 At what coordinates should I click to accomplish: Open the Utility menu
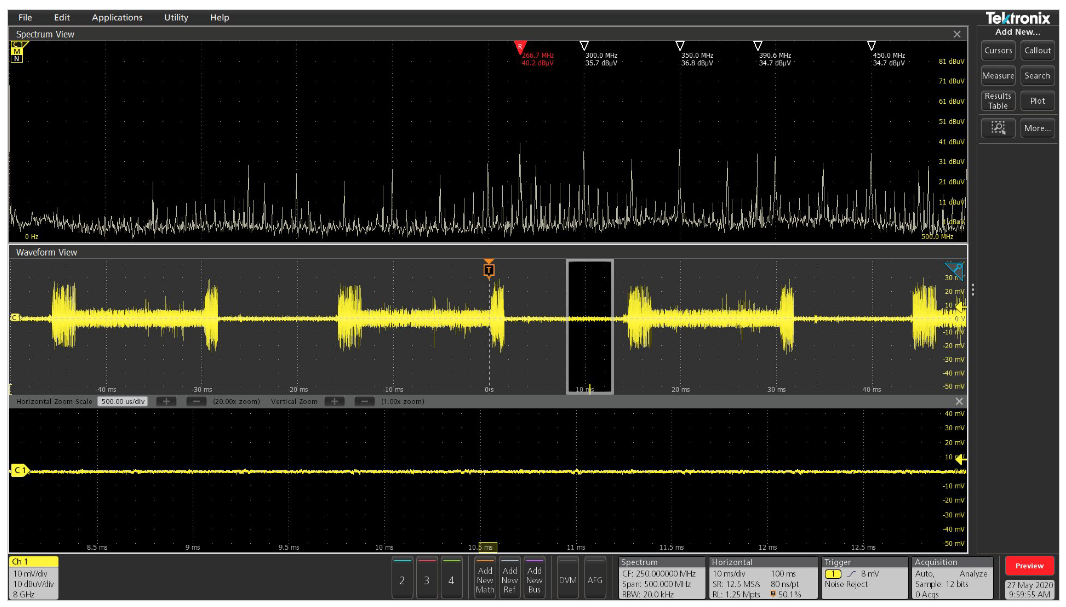tap(176, 17)
